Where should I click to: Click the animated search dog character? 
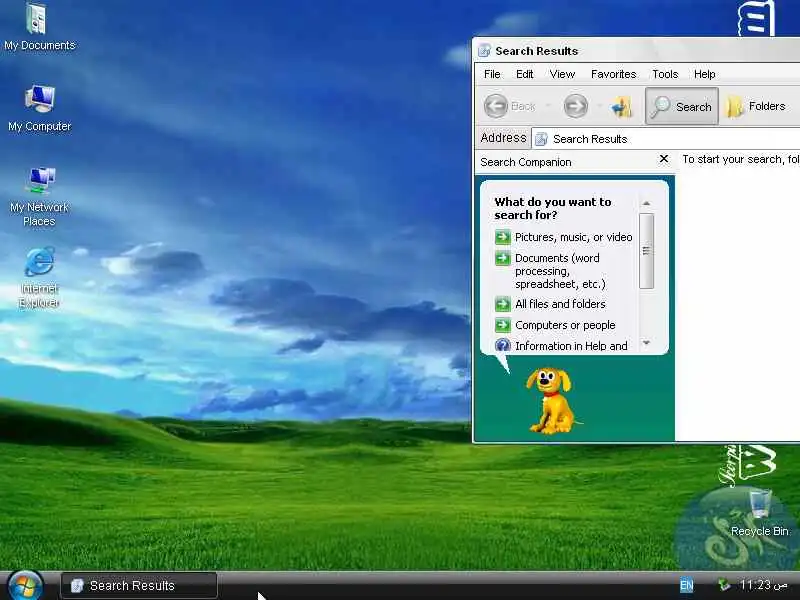(553, 401)
